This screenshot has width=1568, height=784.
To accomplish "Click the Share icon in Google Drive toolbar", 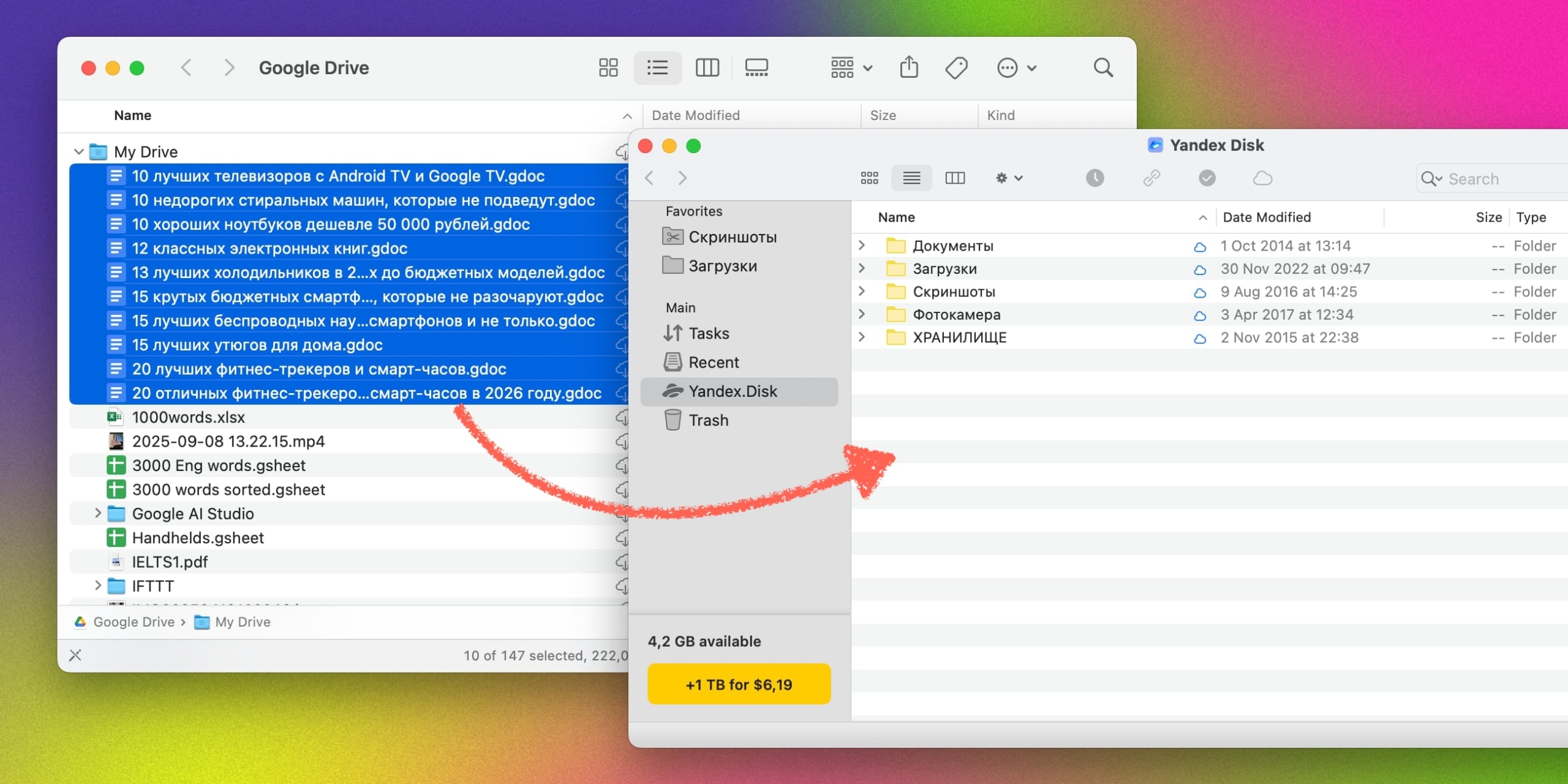I will 908,67.
